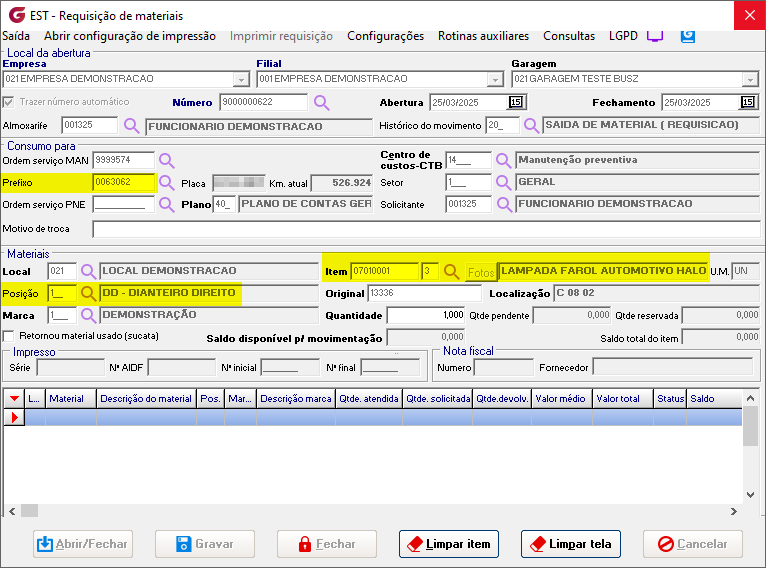Screen dimensions: 766x568
Task: Click the Original field showing 13336
Action: click(425, 293)
